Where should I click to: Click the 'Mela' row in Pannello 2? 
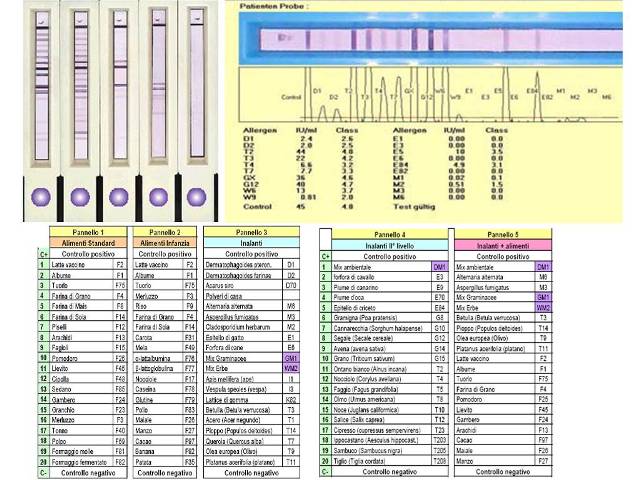click(x=165, y=348)
